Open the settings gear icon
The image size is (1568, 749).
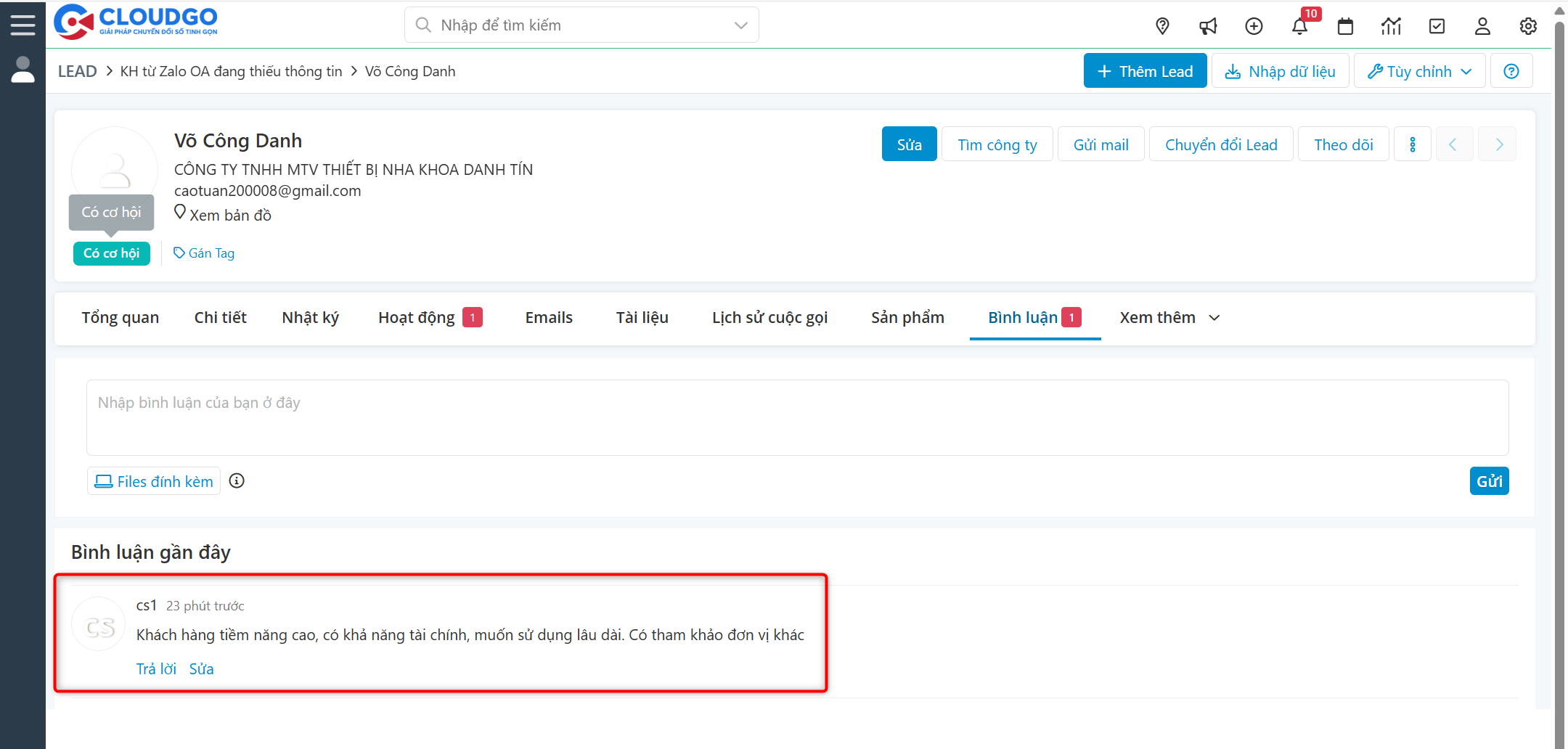point(1528,25)
